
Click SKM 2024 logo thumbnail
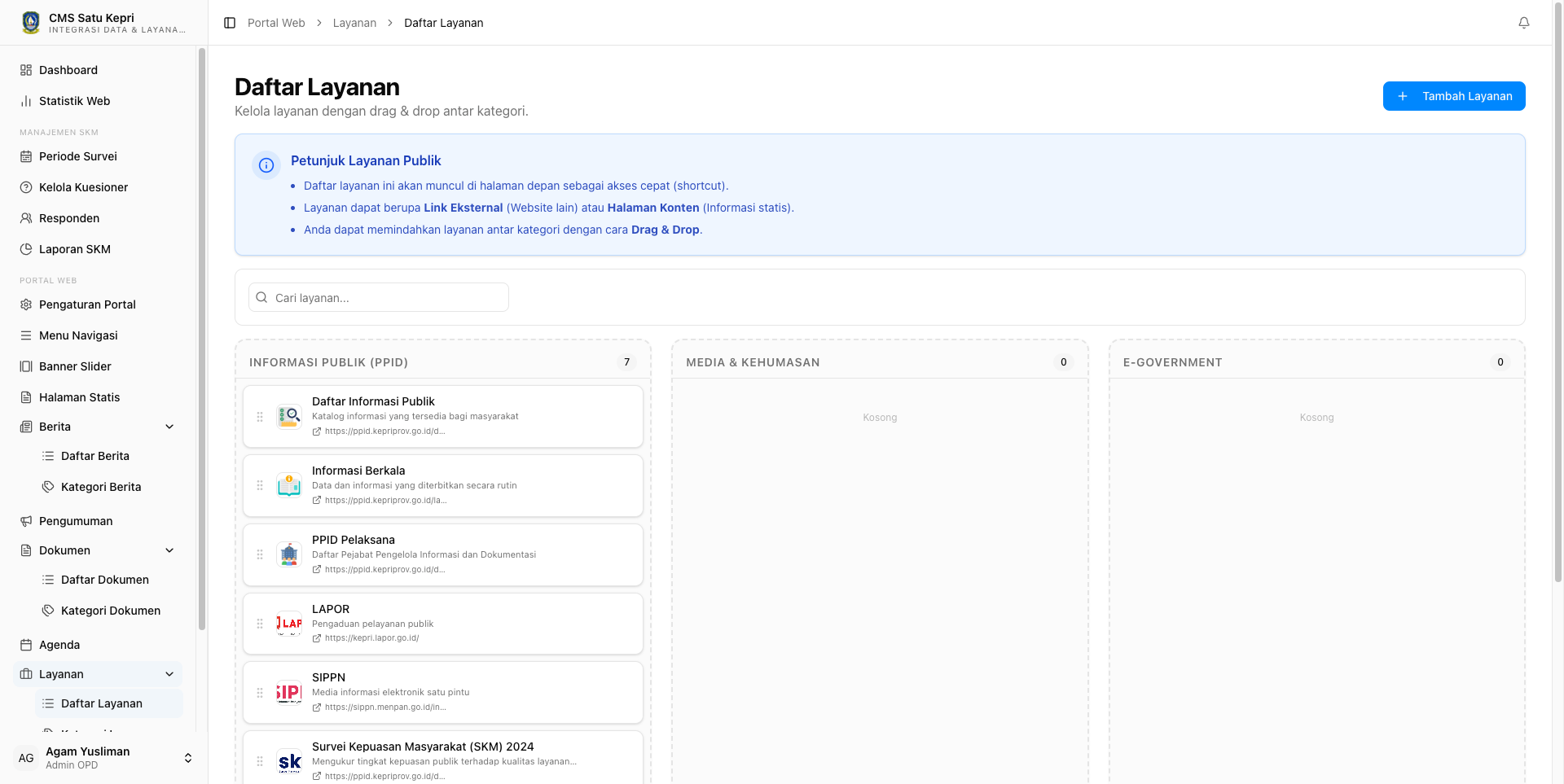[289, 762]
